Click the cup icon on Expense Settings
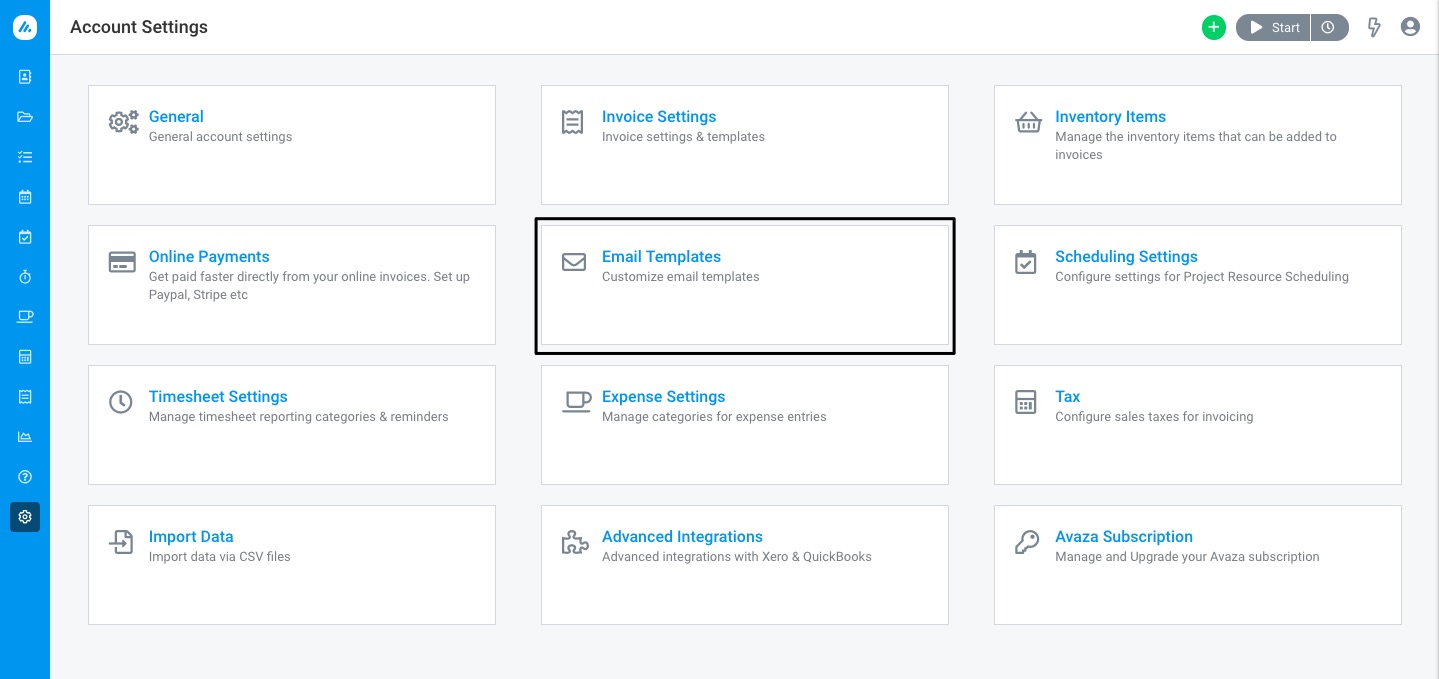 (576, 402)
